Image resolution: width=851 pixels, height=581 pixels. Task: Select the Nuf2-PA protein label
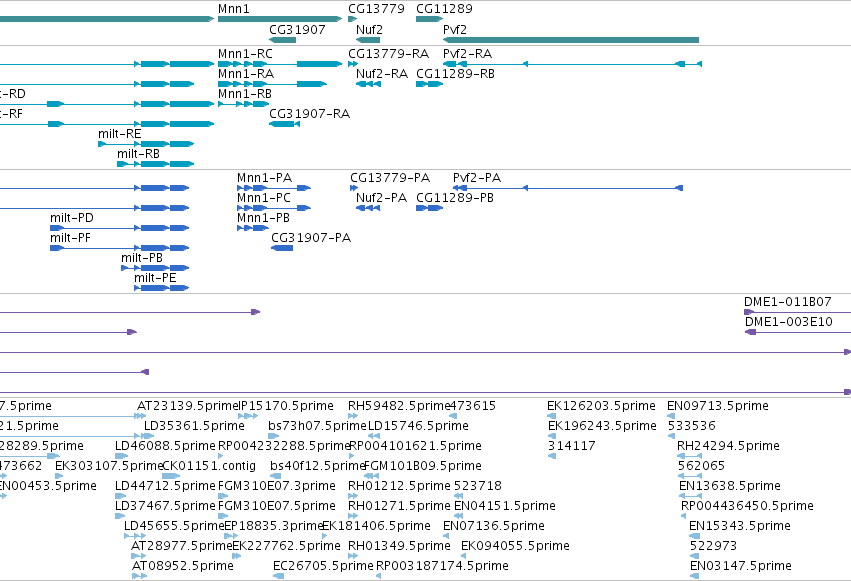[x=381, y=198]
